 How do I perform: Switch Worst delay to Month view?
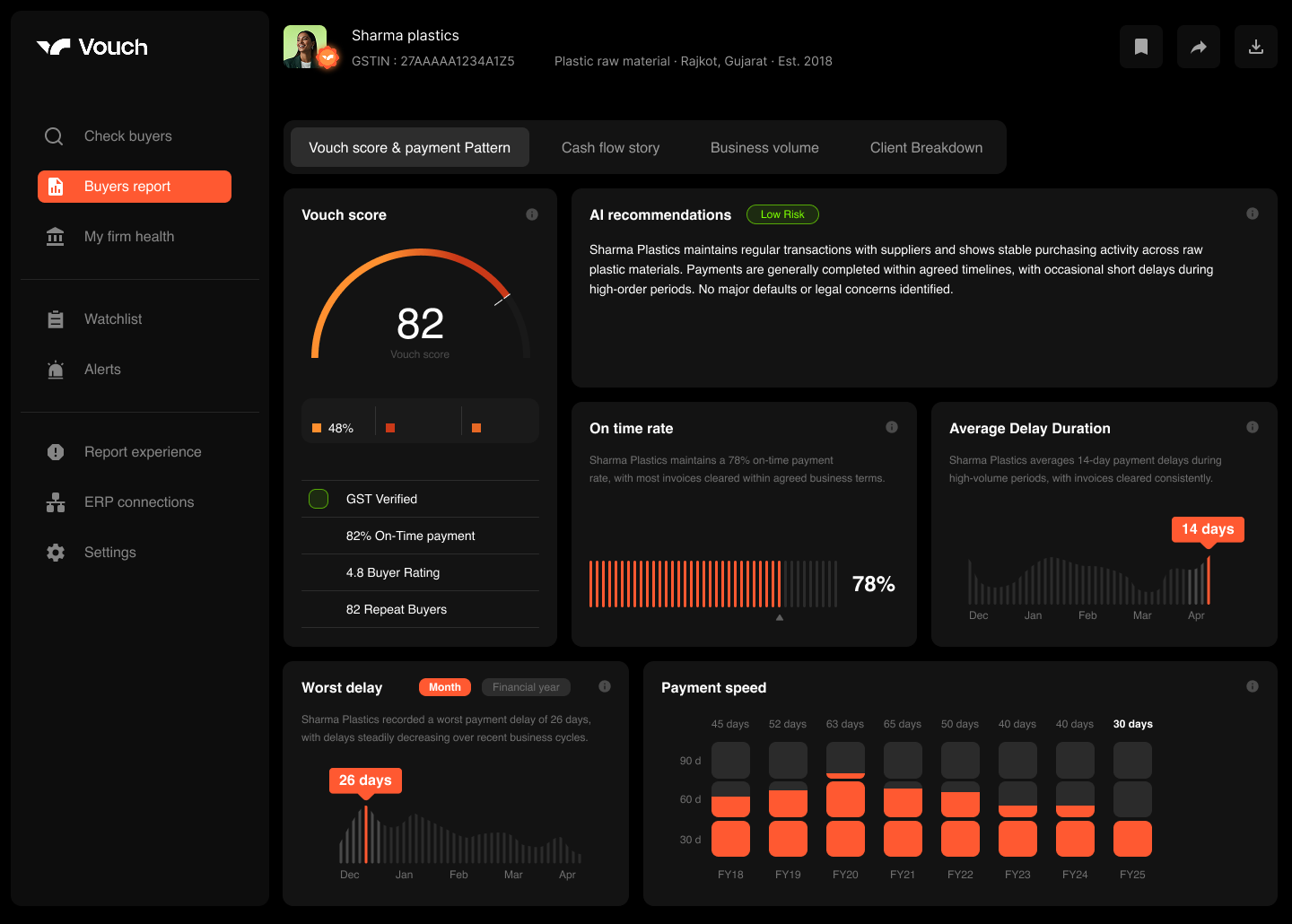tap(445, 687)
